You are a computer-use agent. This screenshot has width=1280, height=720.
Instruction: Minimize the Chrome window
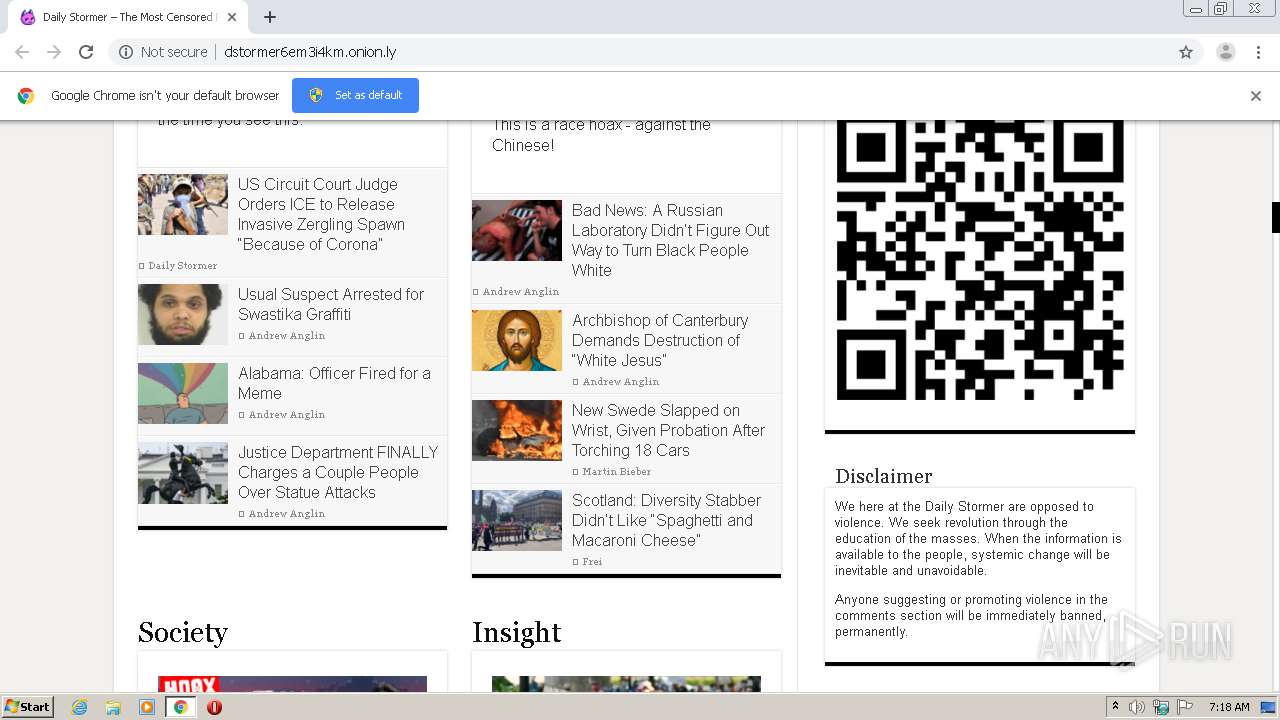pyautogui.click(x=1196, y=9)
